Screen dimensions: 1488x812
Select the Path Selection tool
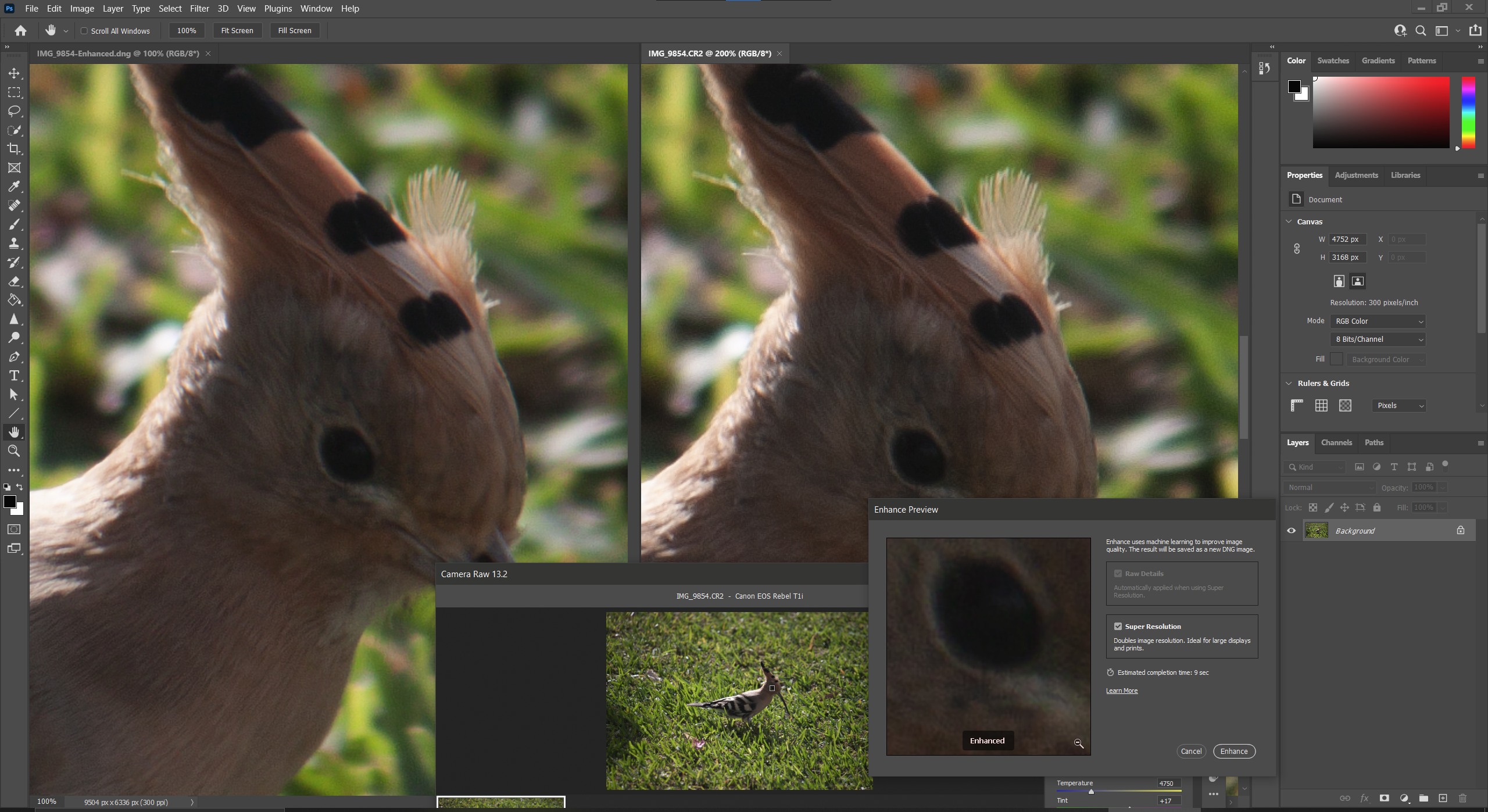point(14,395)
